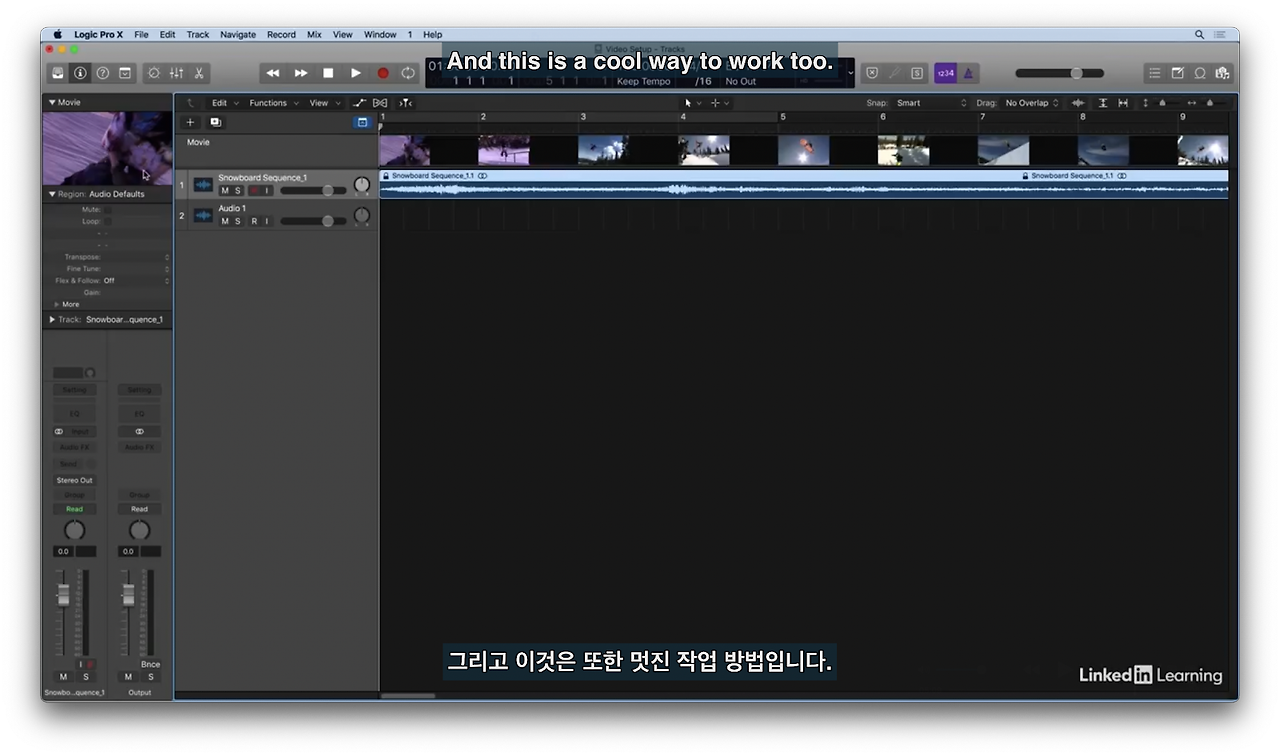Click the Fast Forward transport button
This screenshot has width=1280, height=756.
pos(301,73)
